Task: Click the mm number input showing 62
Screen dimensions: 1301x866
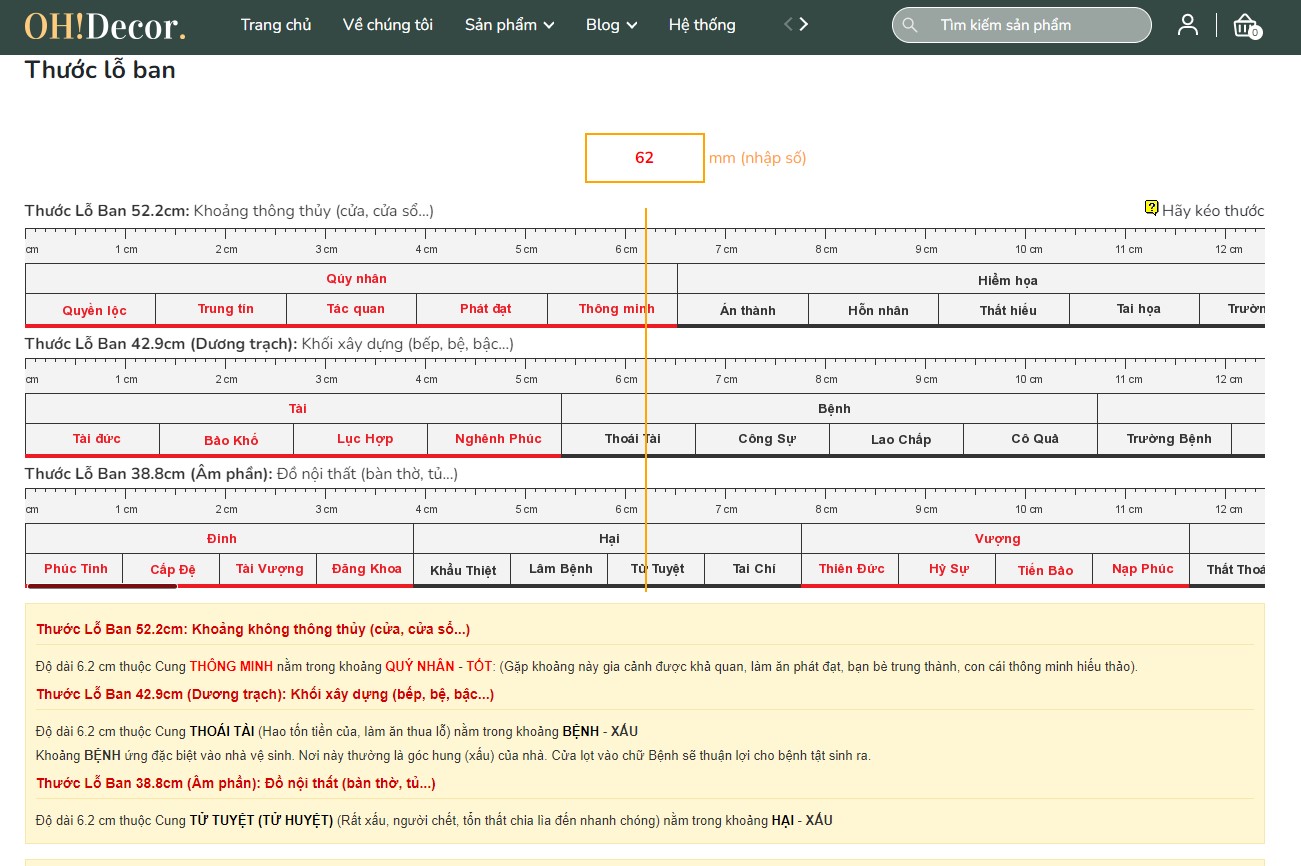Action: click(x=645, y=158)
